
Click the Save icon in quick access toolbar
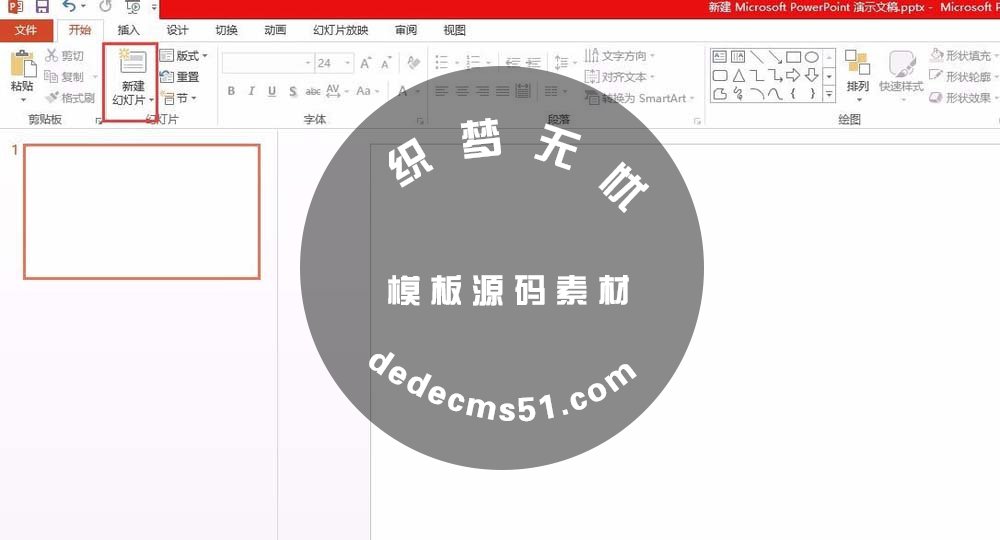[42, 7]
